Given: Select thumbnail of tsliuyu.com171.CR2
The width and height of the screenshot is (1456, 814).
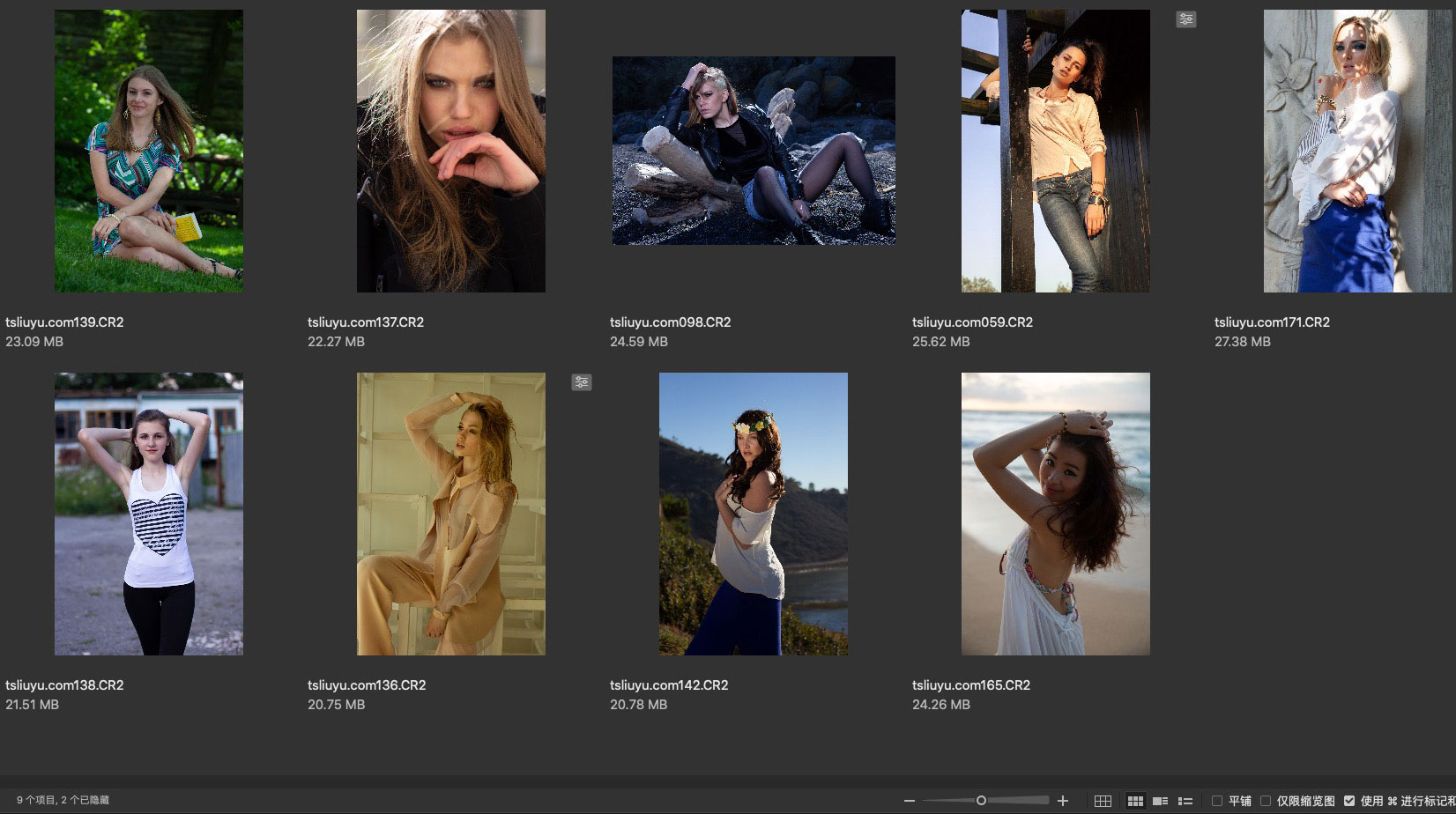Looking at the screenshot, I should [1357, 151].
